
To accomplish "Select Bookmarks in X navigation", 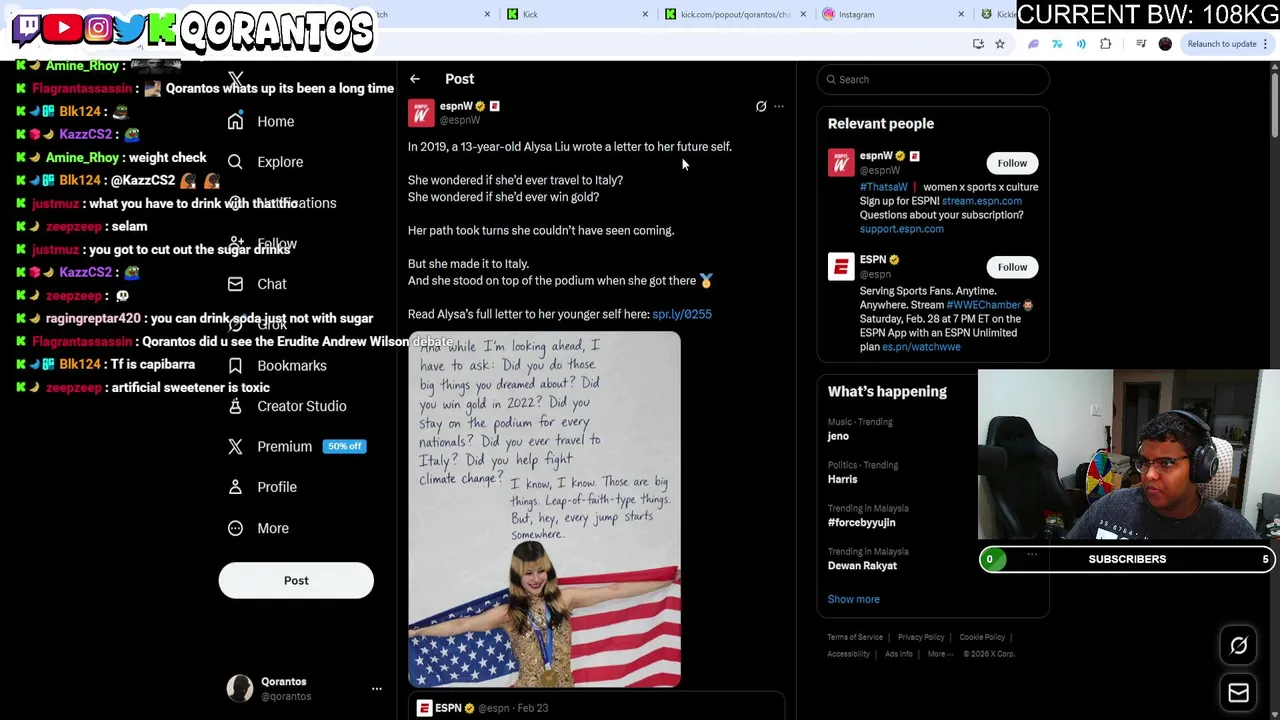I will tap(292, 366).
